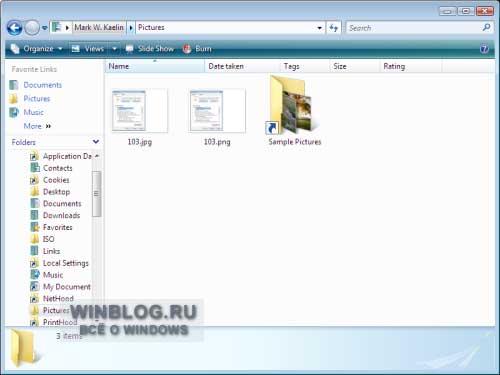Select Cookies in folder tree
Image resolution: width=500 pixels, height=375 pixels.
[56, 180]
